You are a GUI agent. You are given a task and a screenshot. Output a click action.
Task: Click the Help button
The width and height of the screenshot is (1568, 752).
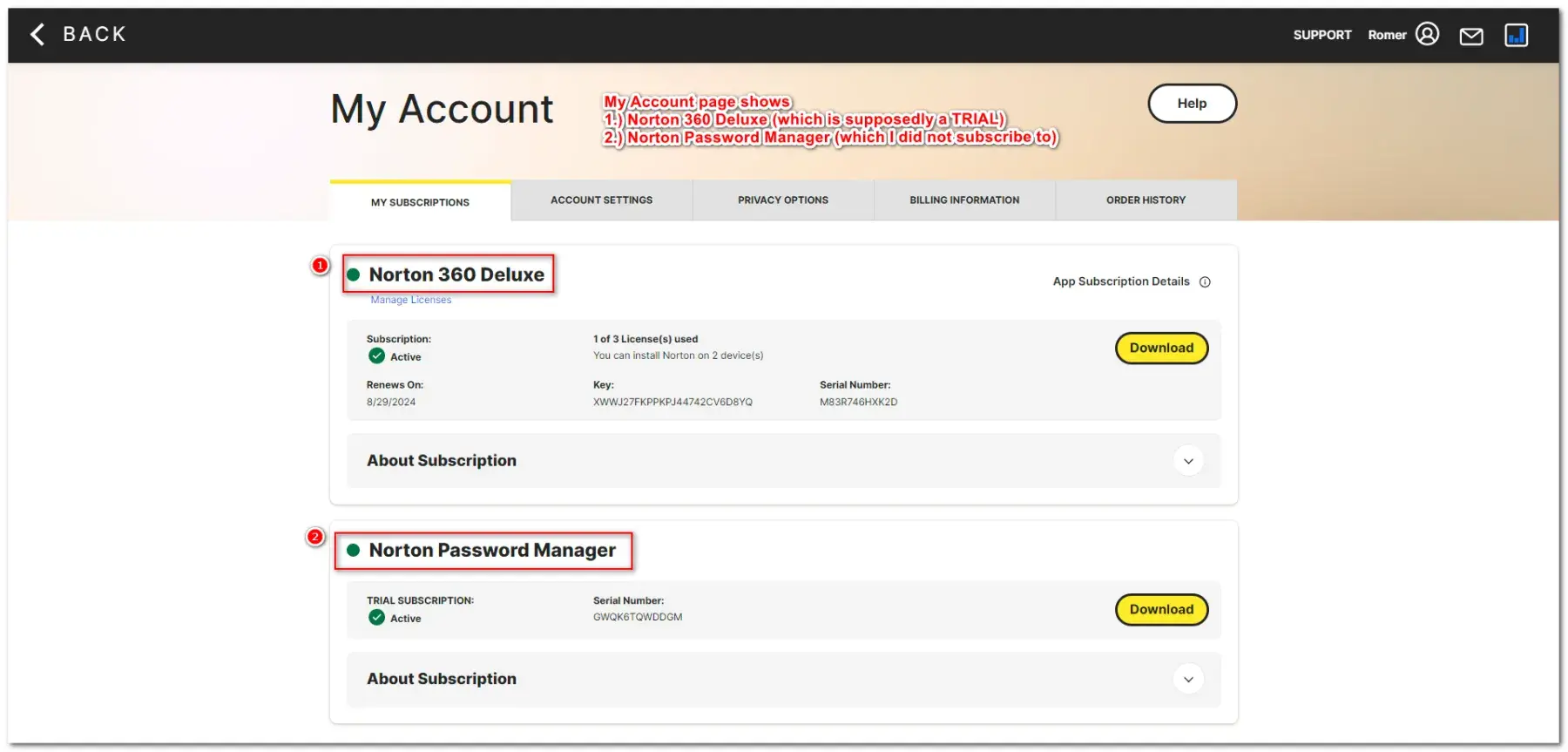tap(1192, 104)
